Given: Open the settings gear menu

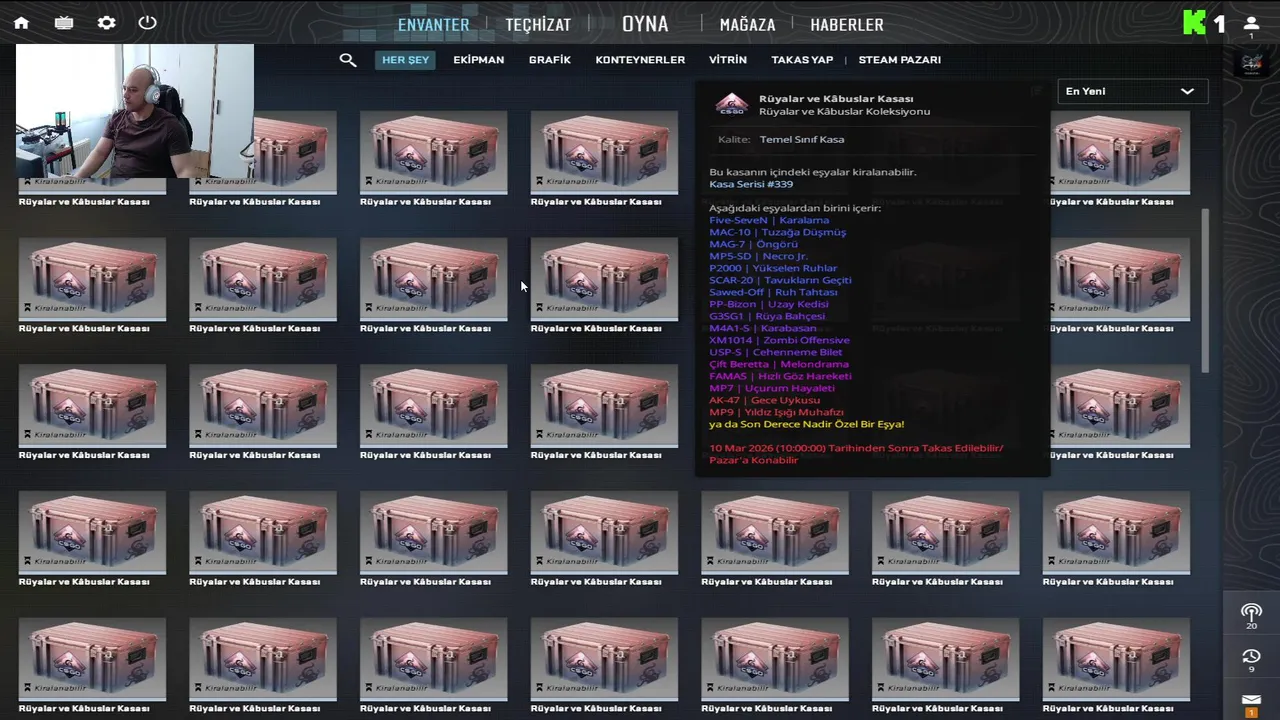Looking at the screenshot, I should click(x=106, y=23).
